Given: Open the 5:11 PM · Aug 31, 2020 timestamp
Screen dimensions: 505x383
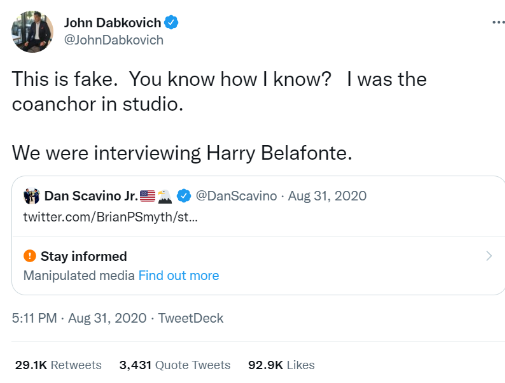Looking at the screenshot, I should [79, 318].
